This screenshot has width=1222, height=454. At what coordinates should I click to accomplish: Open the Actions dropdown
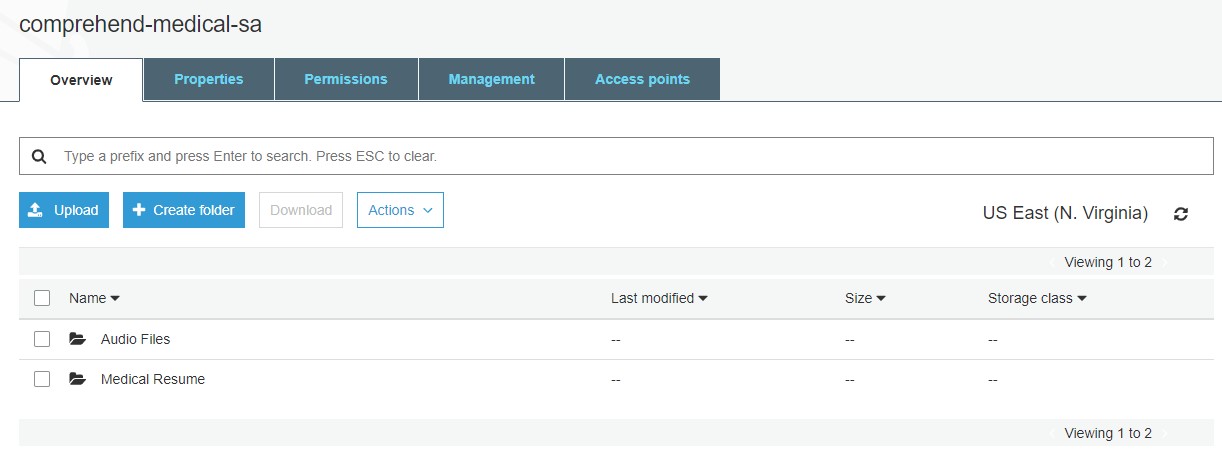pos(400,210)
